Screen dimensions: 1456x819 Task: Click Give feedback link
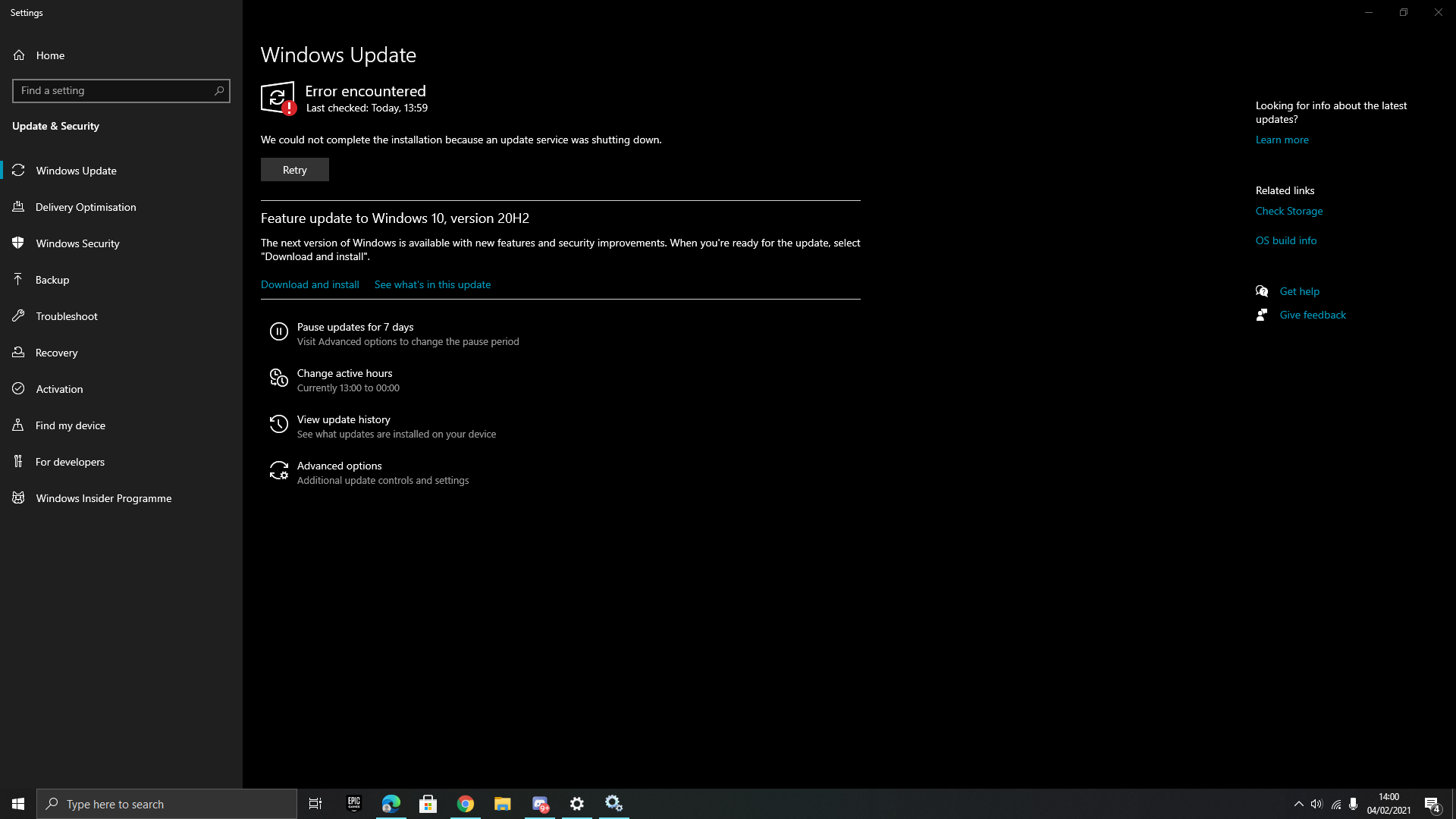coord(1313,315)
